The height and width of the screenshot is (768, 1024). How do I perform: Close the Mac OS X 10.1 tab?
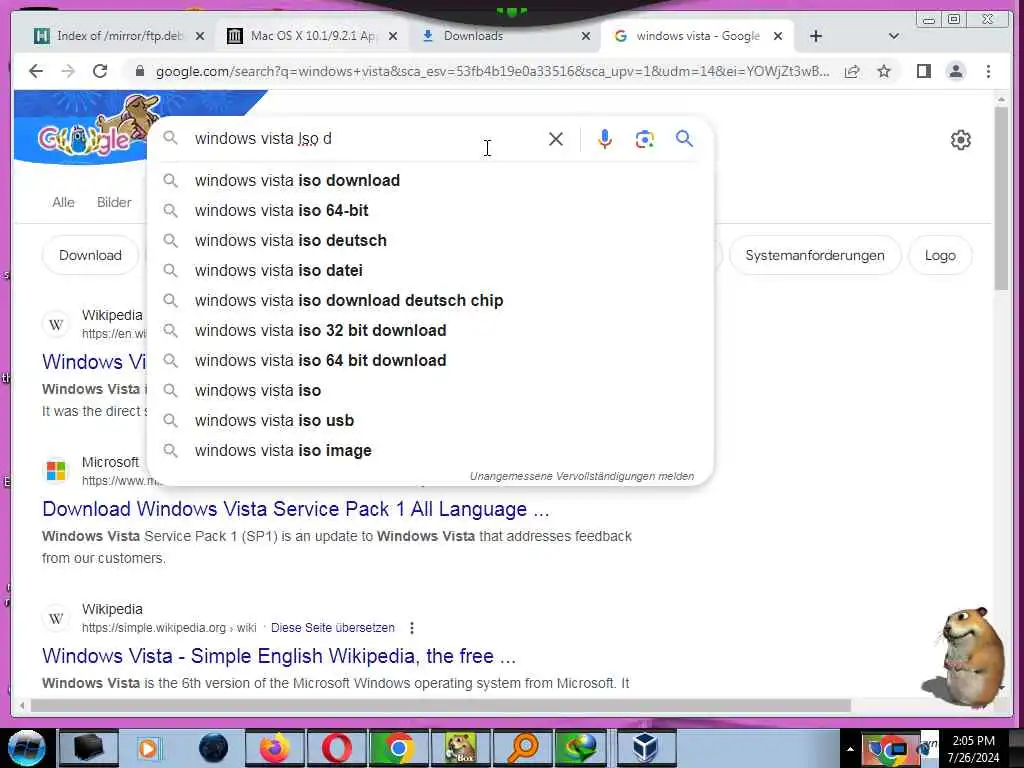[x=392, y=36]
